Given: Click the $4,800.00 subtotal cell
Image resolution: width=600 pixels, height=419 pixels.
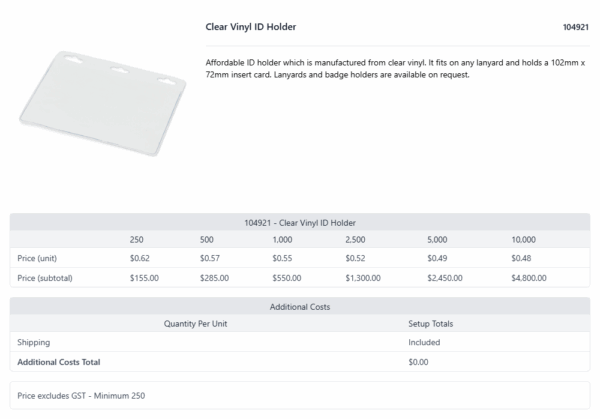Looking at the screenshot, I should coord(529,278).
